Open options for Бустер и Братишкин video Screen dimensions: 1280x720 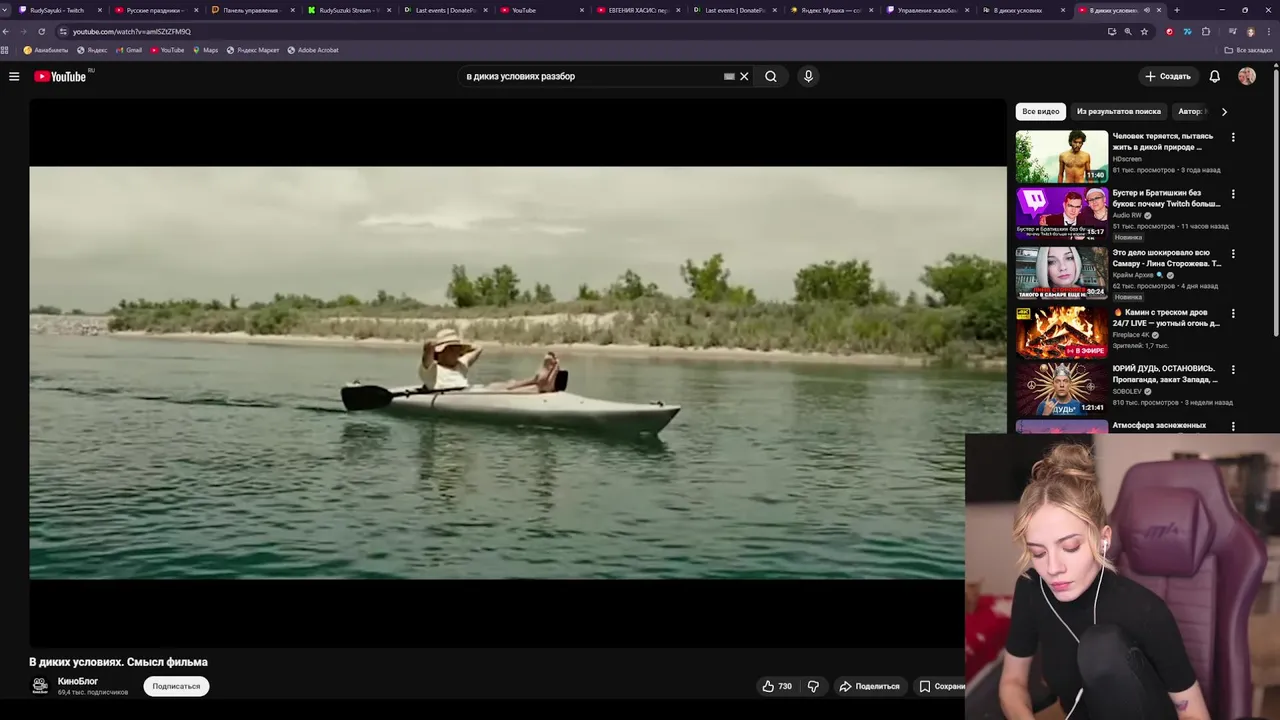[x=1233, y=194]
